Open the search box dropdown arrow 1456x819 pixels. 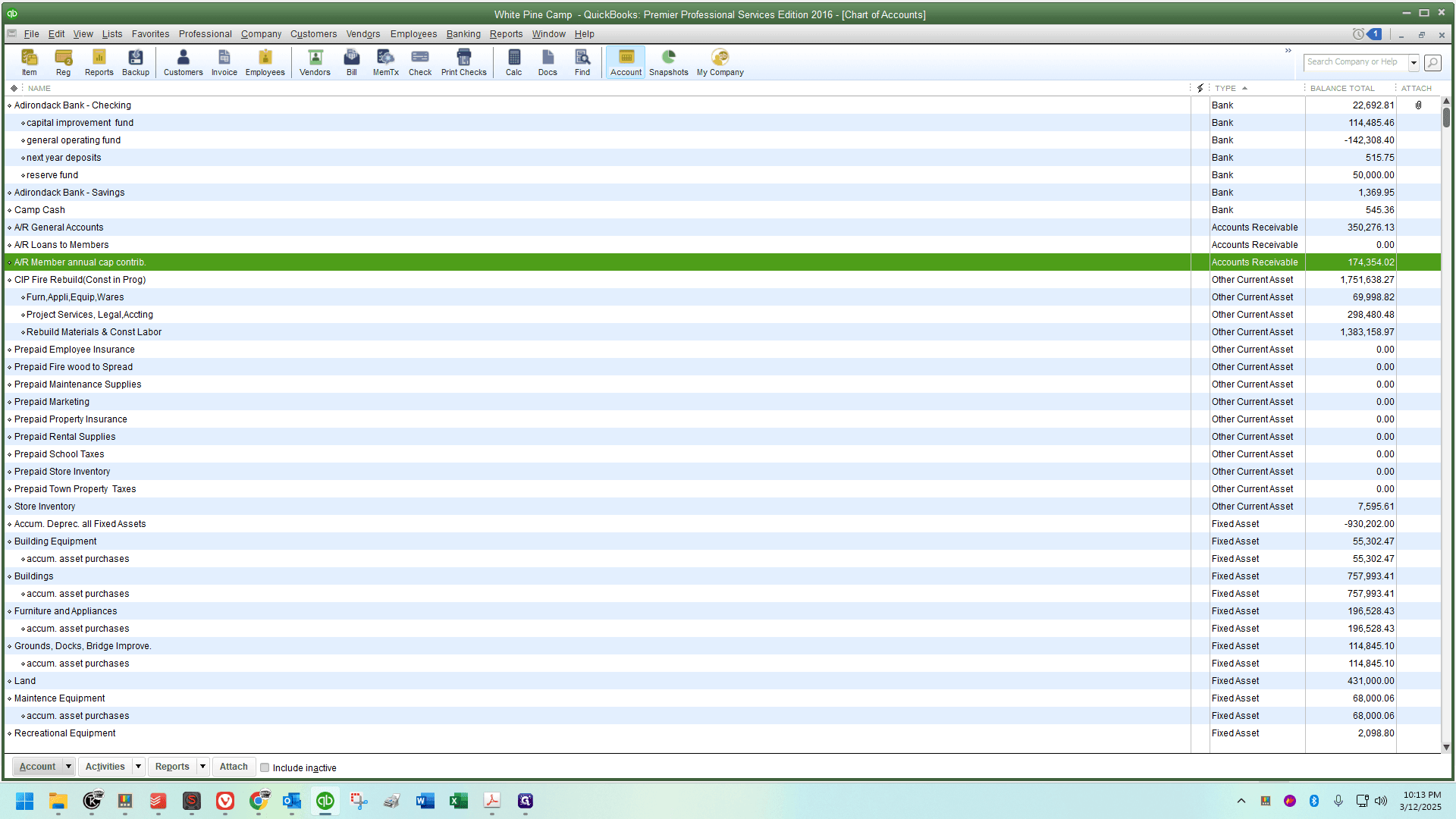coord(1414,62)
